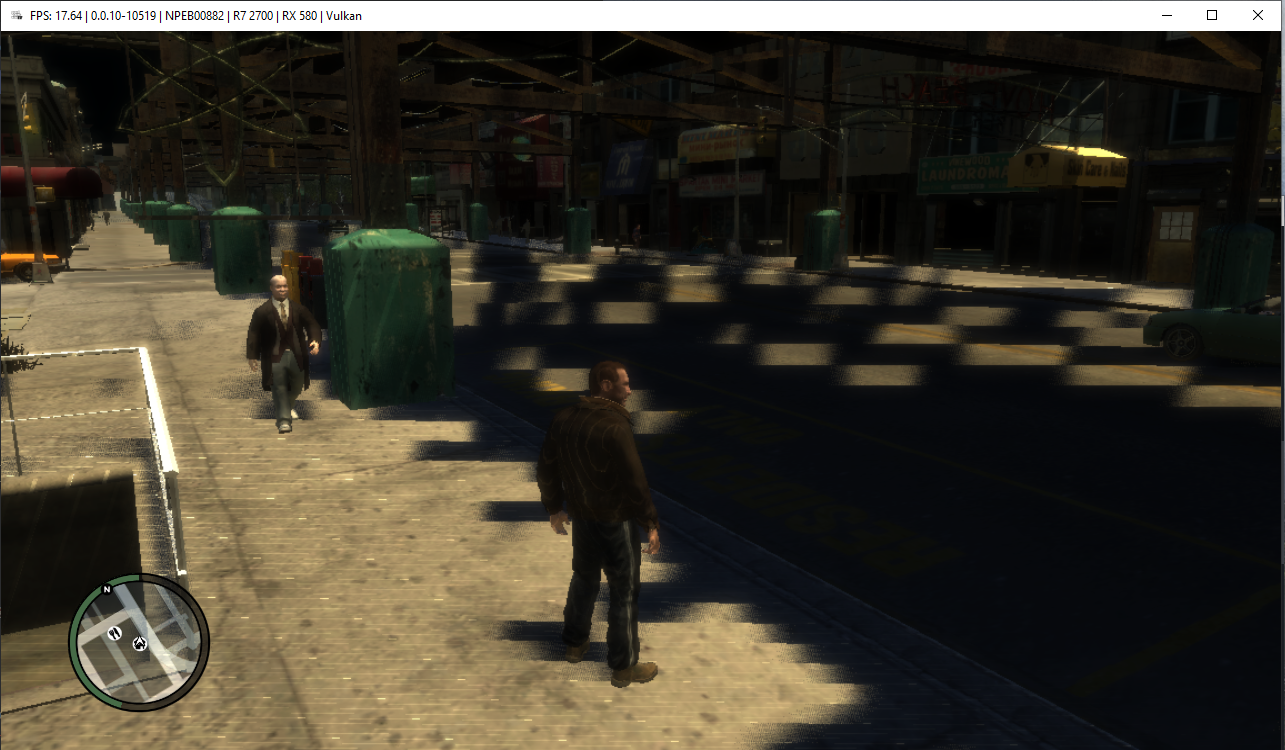Click the restaurant blip on the minimap
Viewport: 1285px width, 750px height.
click(x=114, y=634)
